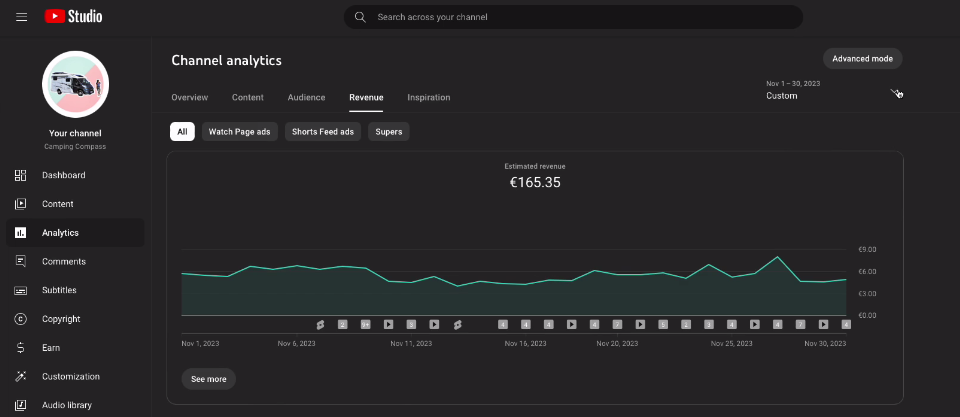
Task: Click the Nov 1, 2023 date label
Action: point(200,344)
